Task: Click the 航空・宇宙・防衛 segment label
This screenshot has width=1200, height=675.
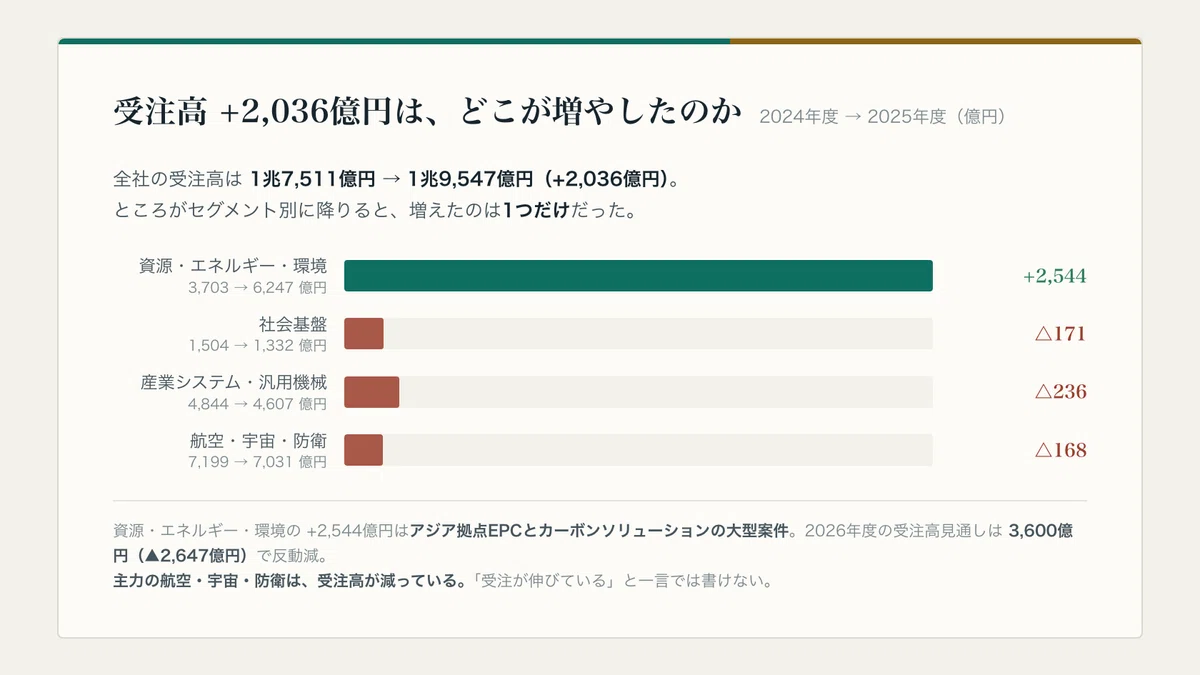Action: click(258, 440)
